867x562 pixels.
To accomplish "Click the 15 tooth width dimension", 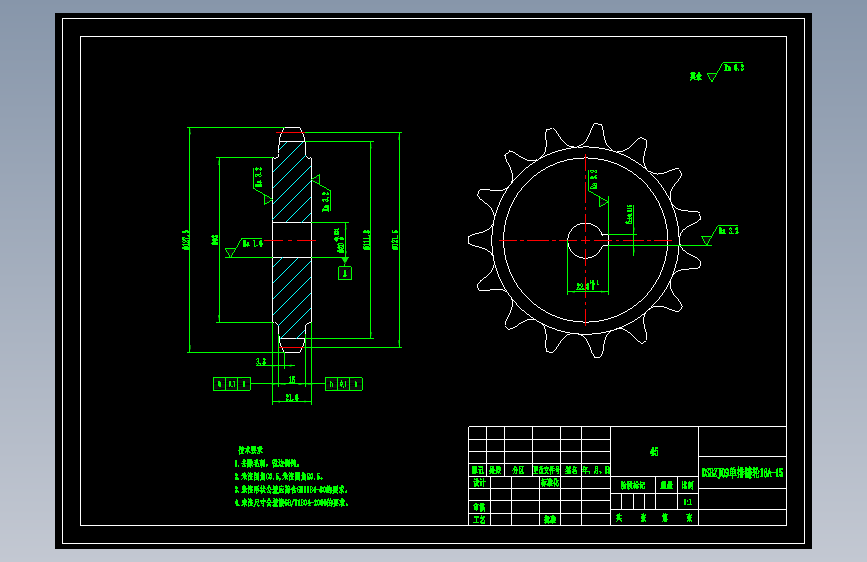I will pos(292,379).
